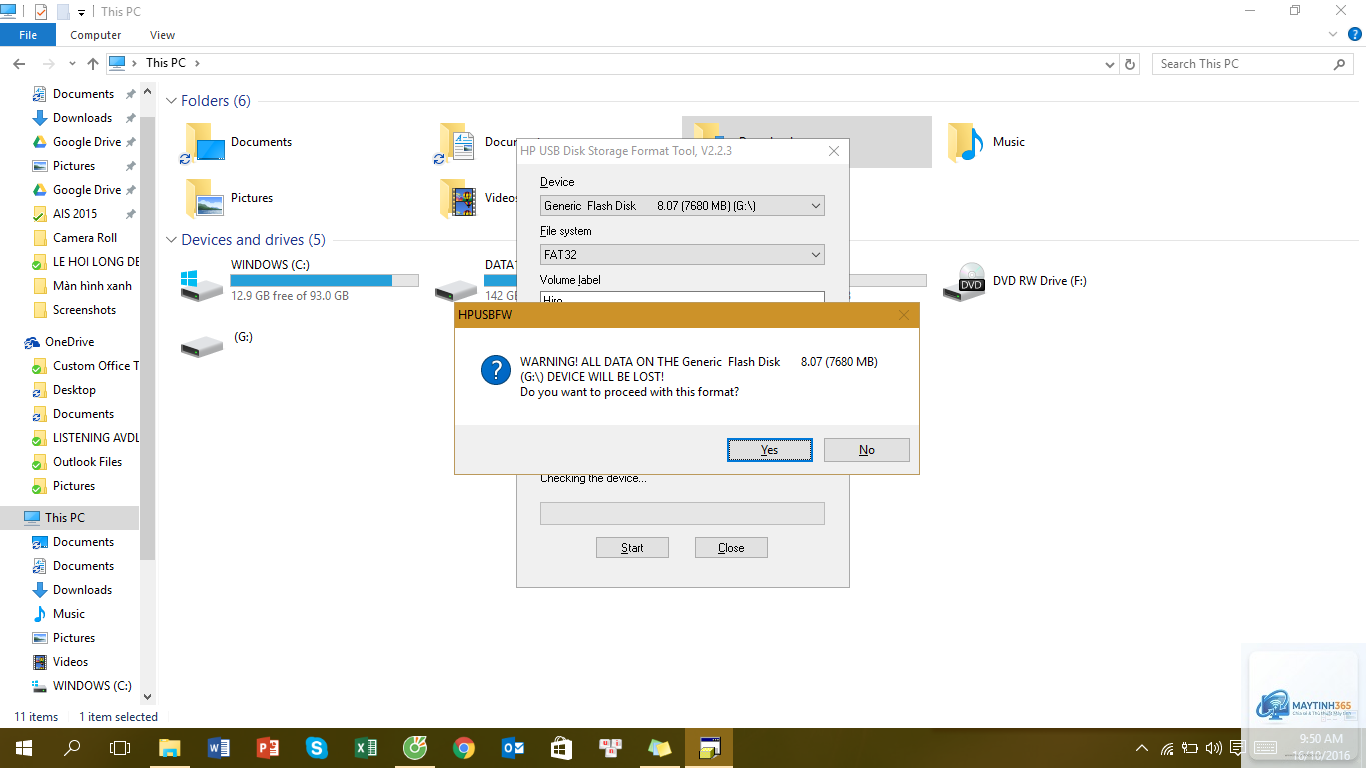Open Google Chrome from taskbar
Screen dimensions: 1366x768
pos(464,748)
